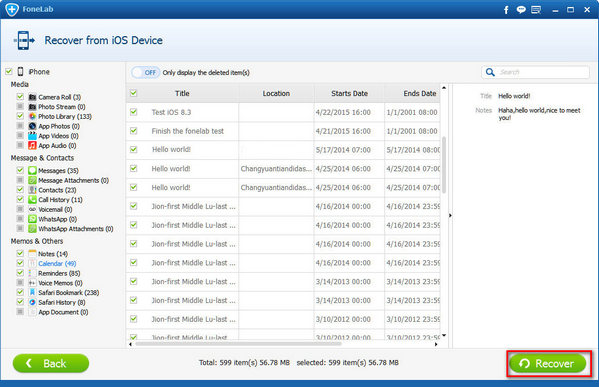Select the App Photos icon
This screenshot has width=599, height=387.
coord(32,126)
